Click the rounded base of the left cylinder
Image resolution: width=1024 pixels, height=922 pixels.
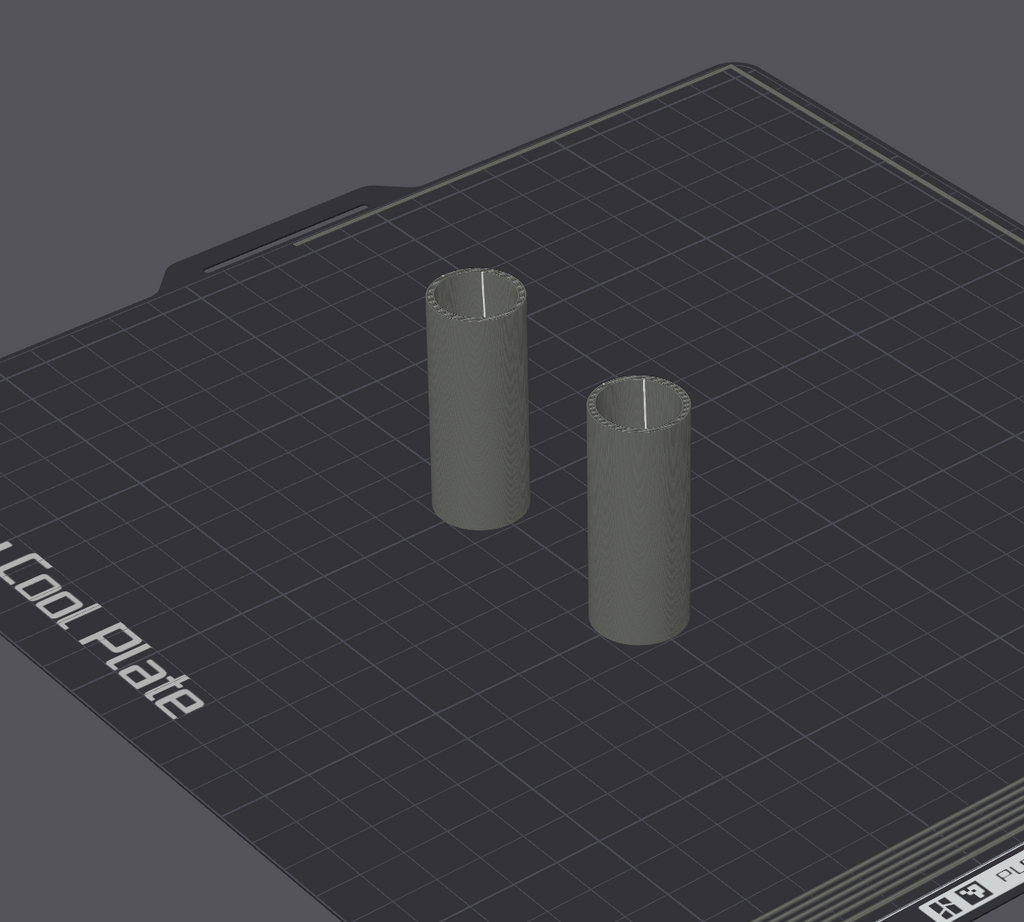(x=481, y=519)
